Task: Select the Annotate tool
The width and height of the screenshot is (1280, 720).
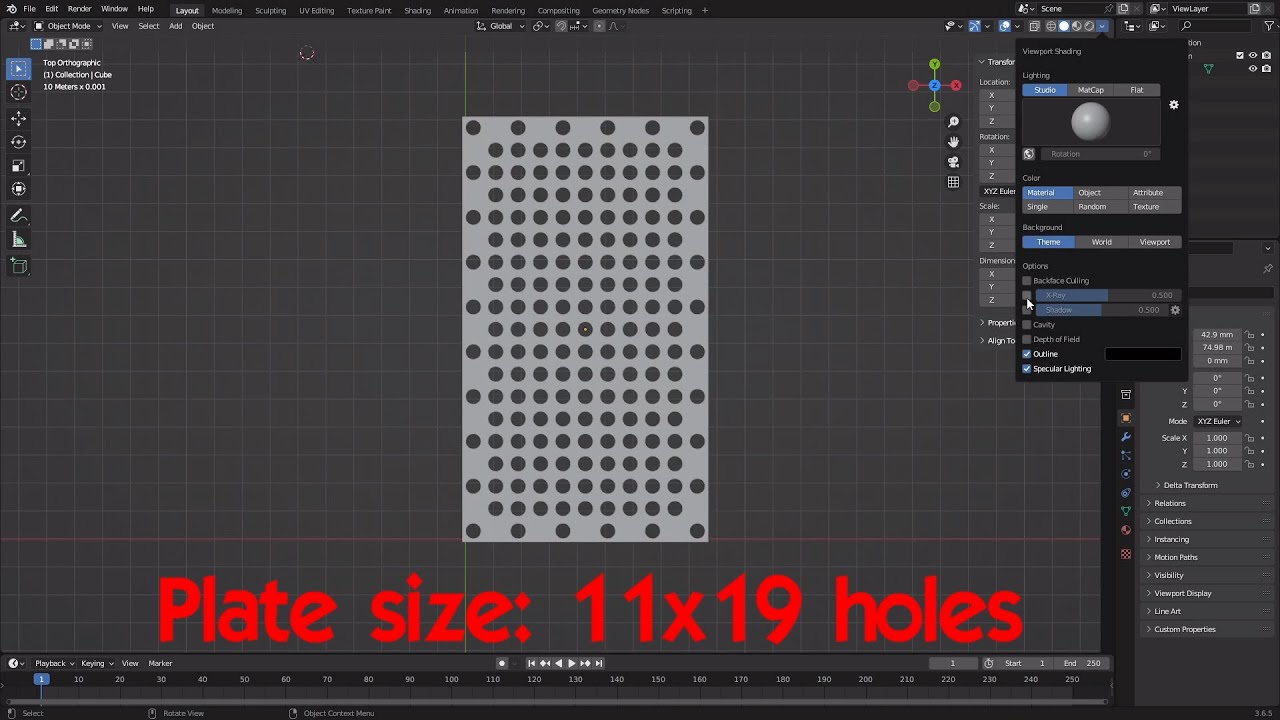Action: pos(18,216)
